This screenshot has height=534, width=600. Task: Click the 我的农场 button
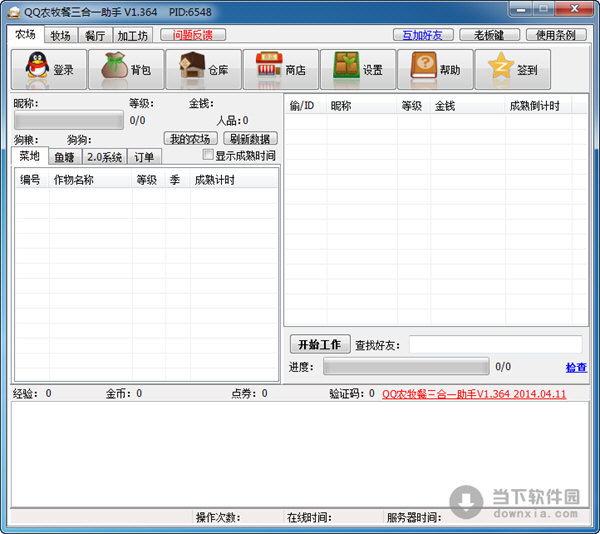(191, 138)
